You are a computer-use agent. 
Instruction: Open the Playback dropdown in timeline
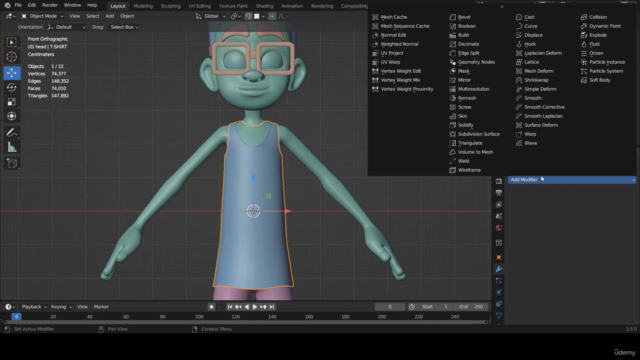coord(33,307)
